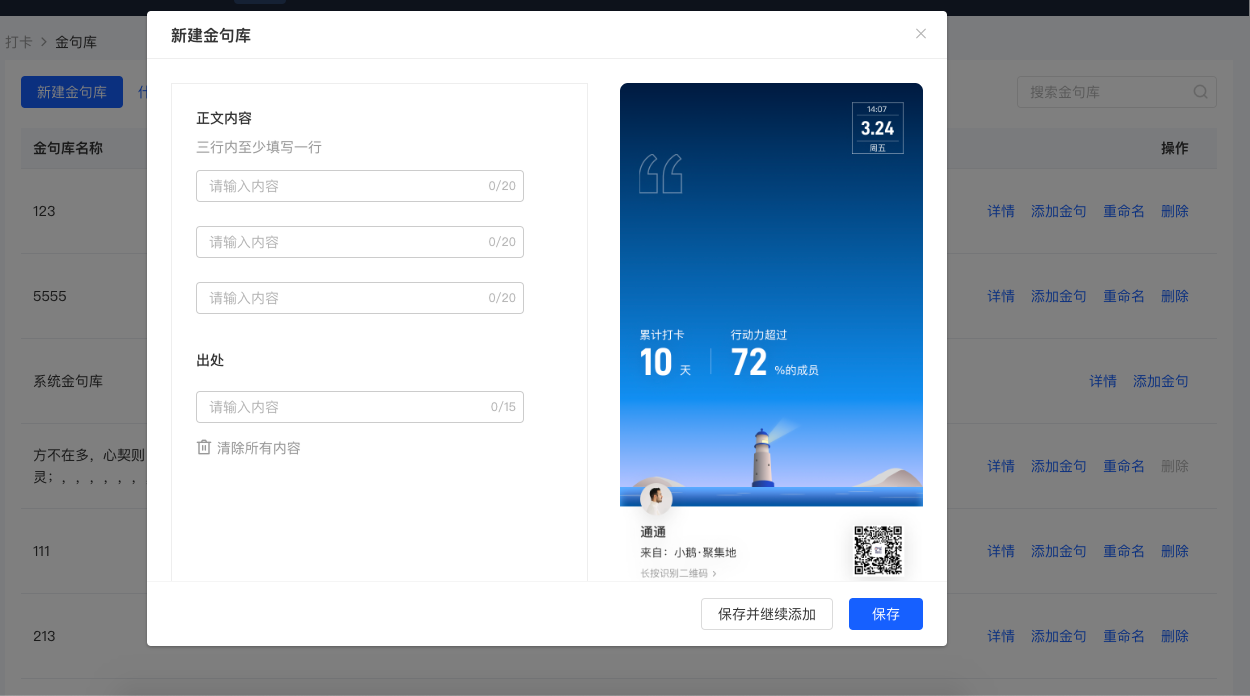Open 详情 for the 123 library
1250x696 pixels.
pos(1001,211)
